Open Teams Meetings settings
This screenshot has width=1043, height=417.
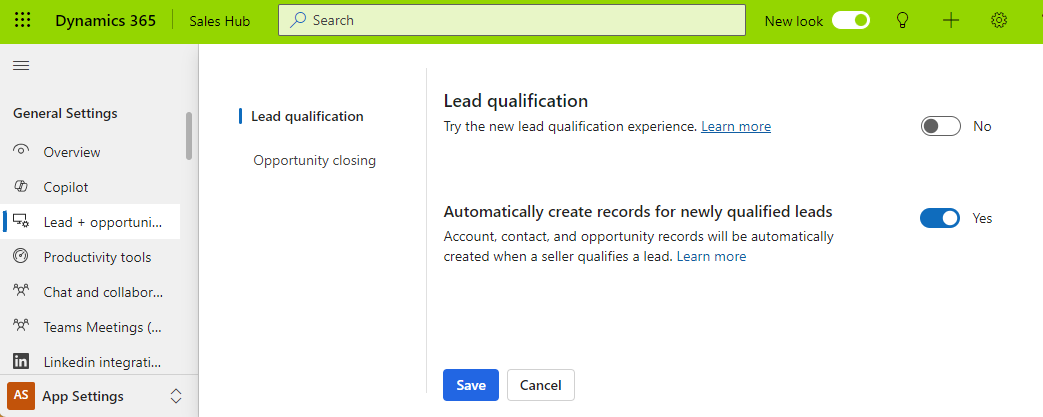click(90, 327)
